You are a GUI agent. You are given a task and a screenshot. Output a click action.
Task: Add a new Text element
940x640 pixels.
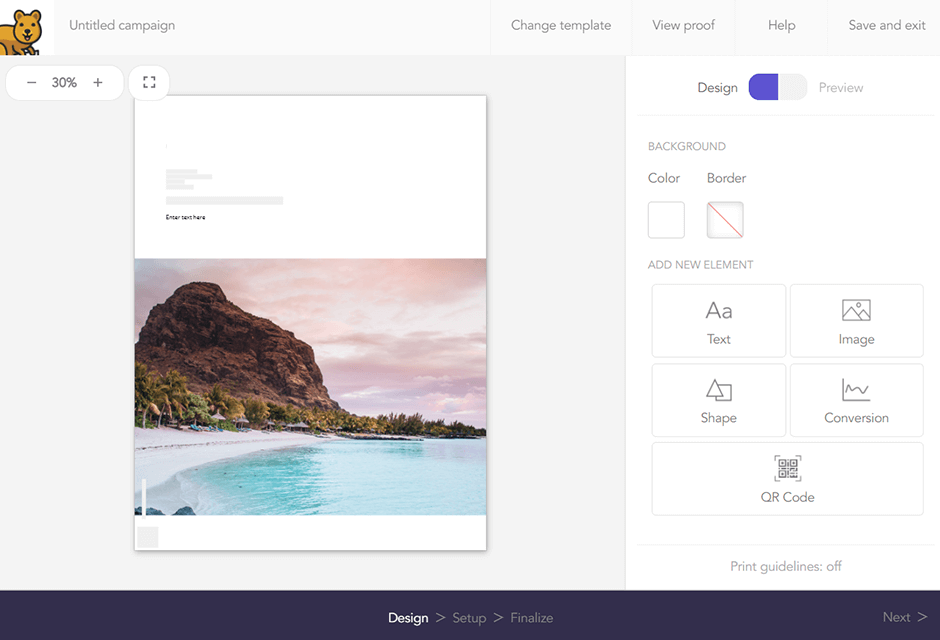718,321
